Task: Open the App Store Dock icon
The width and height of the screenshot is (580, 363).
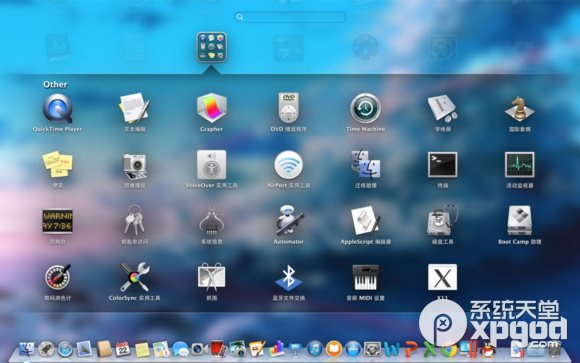Action: click(x=353, y=349)
